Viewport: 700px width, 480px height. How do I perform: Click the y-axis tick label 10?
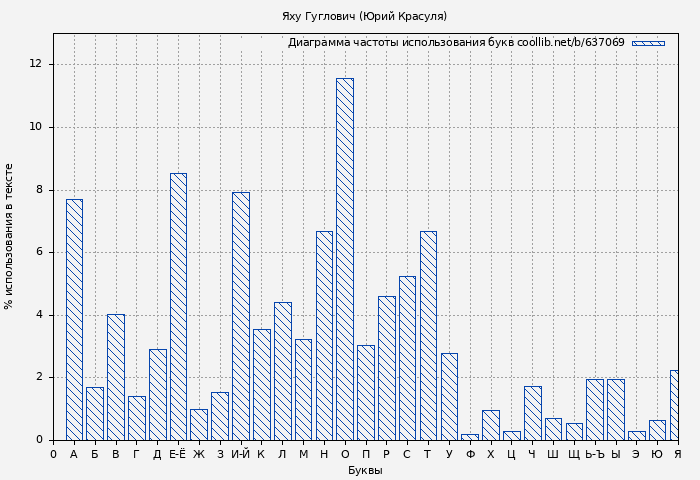(36, 127)
